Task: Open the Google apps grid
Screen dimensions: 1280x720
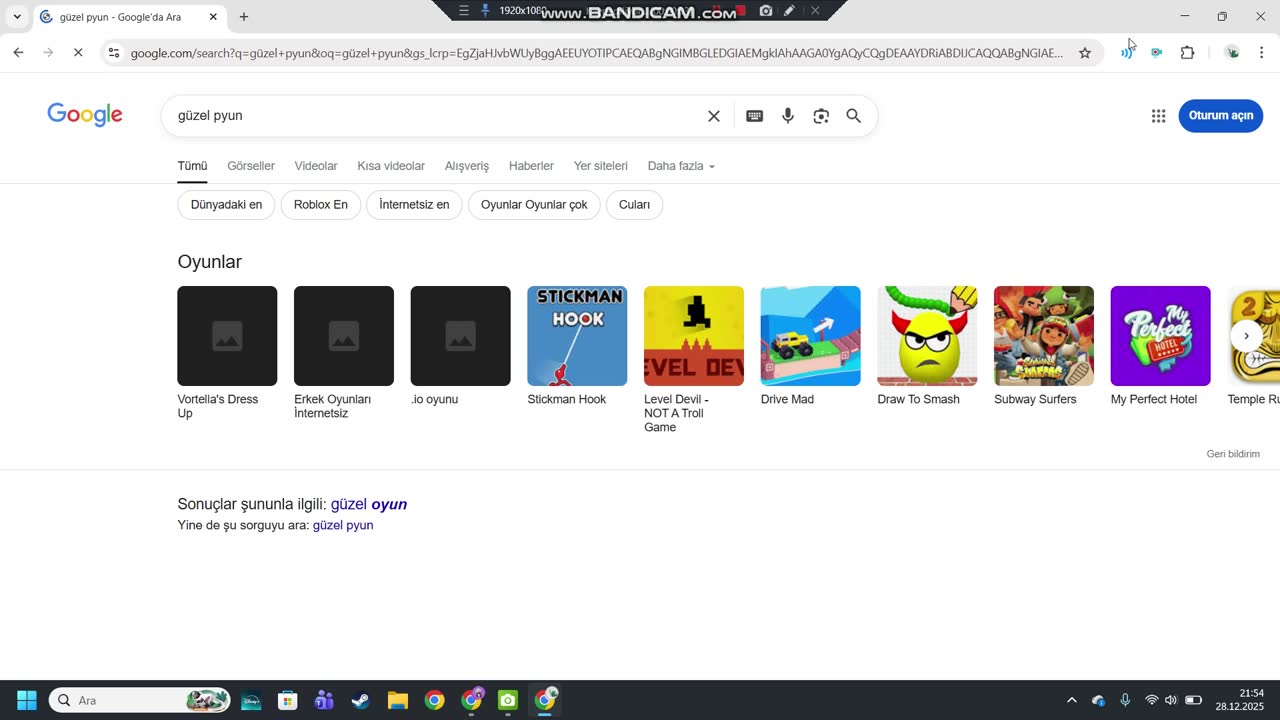Action: click(1158, 116)
